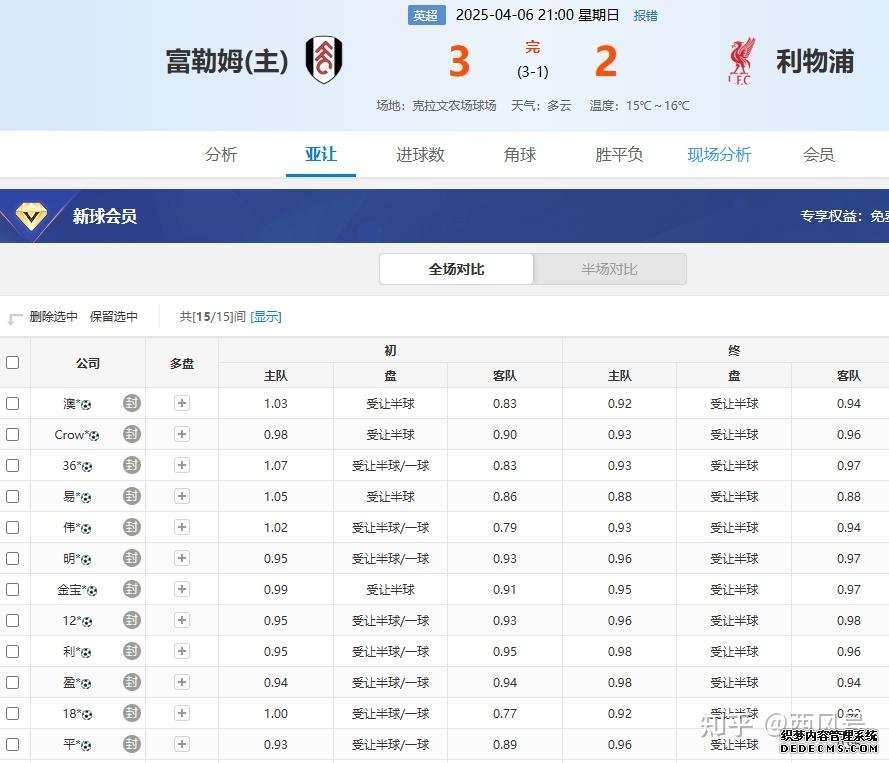Click the 封 icon in the Crow* row
Screen dimensions: 889x763
click(132, 434)
